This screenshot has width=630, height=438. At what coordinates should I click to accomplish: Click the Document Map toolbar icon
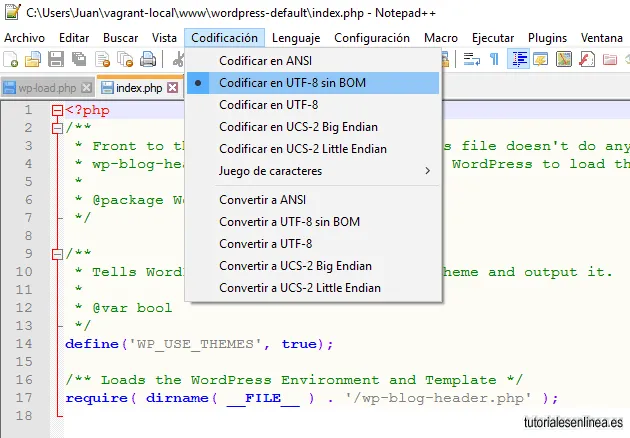564,59
